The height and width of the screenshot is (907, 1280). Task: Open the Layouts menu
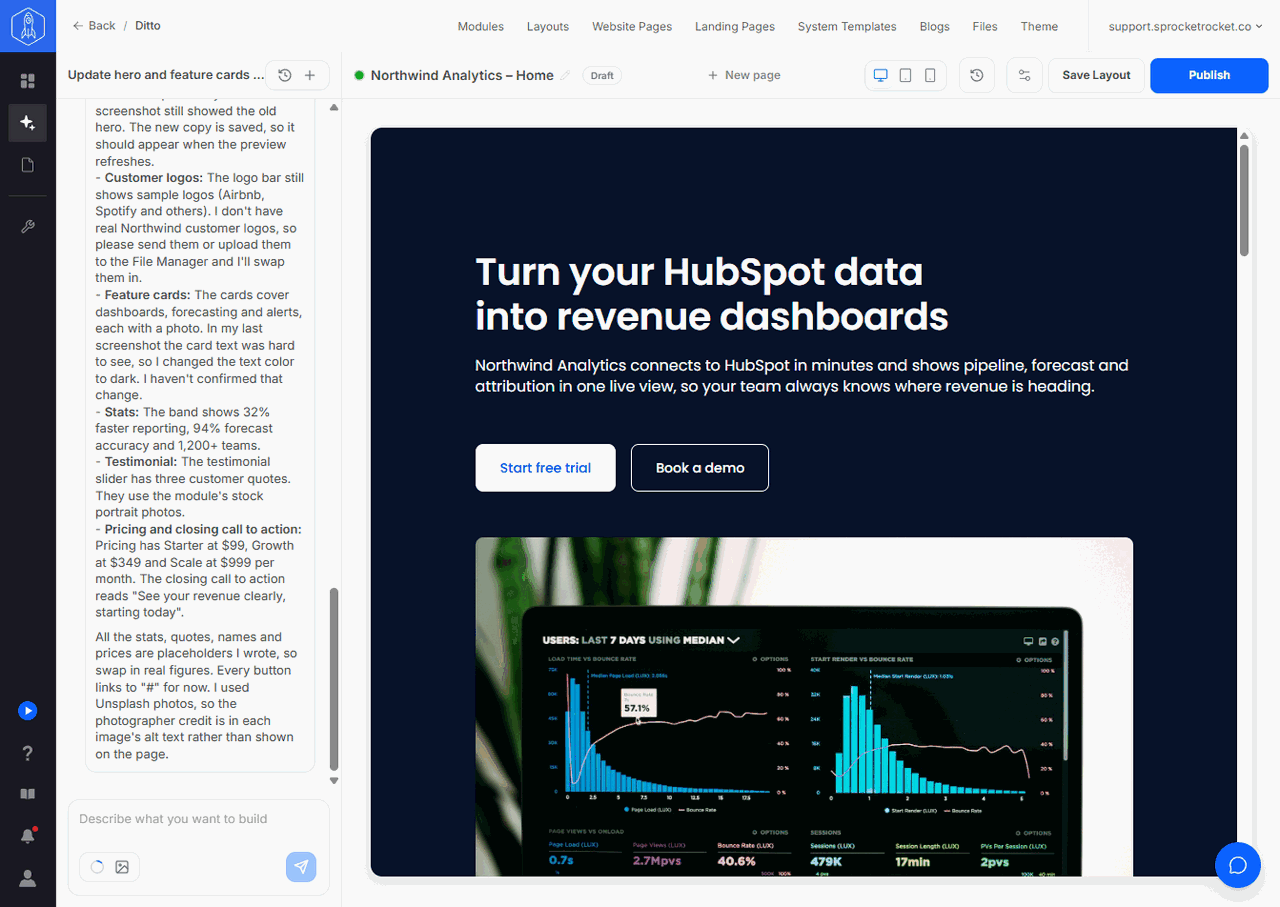[x=548, y=26]
